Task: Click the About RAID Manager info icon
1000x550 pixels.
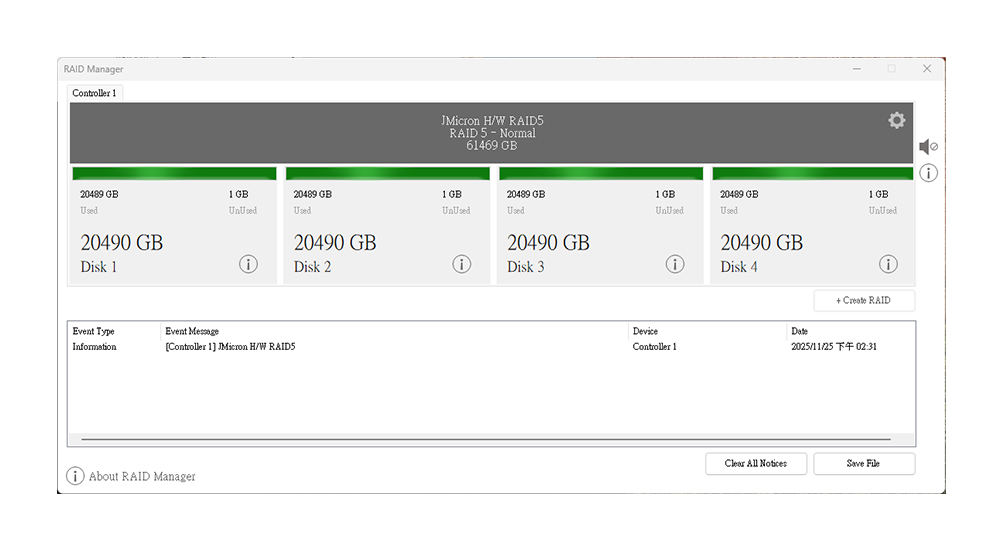Action: [x=75, y=476]
